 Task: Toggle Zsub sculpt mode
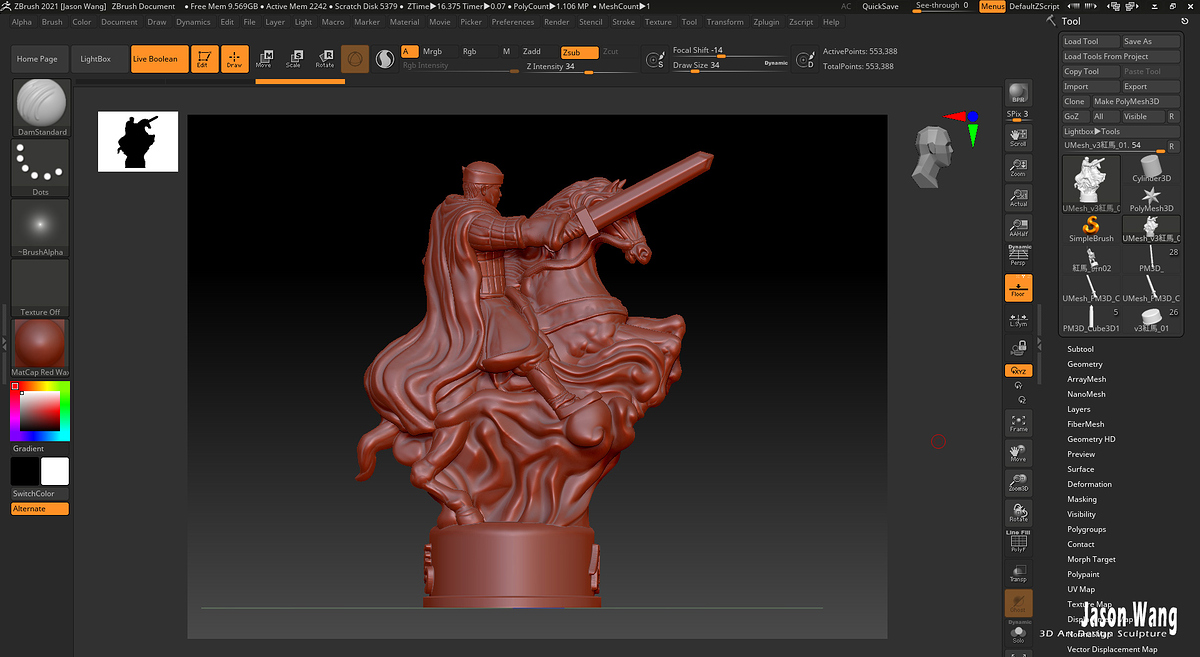(x=579, y=51)
